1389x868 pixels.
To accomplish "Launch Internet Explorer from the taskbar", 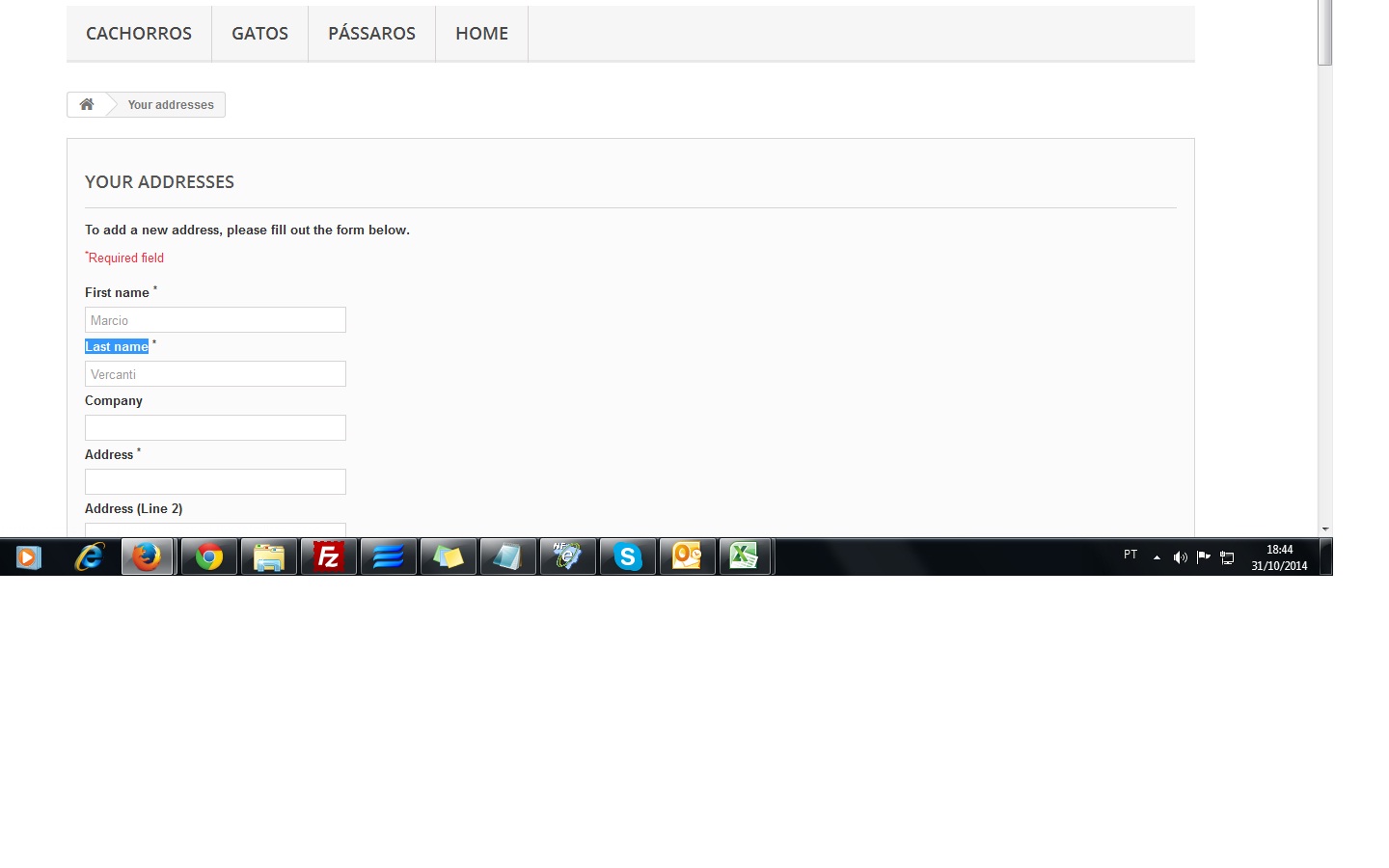I will click(89, 557).
